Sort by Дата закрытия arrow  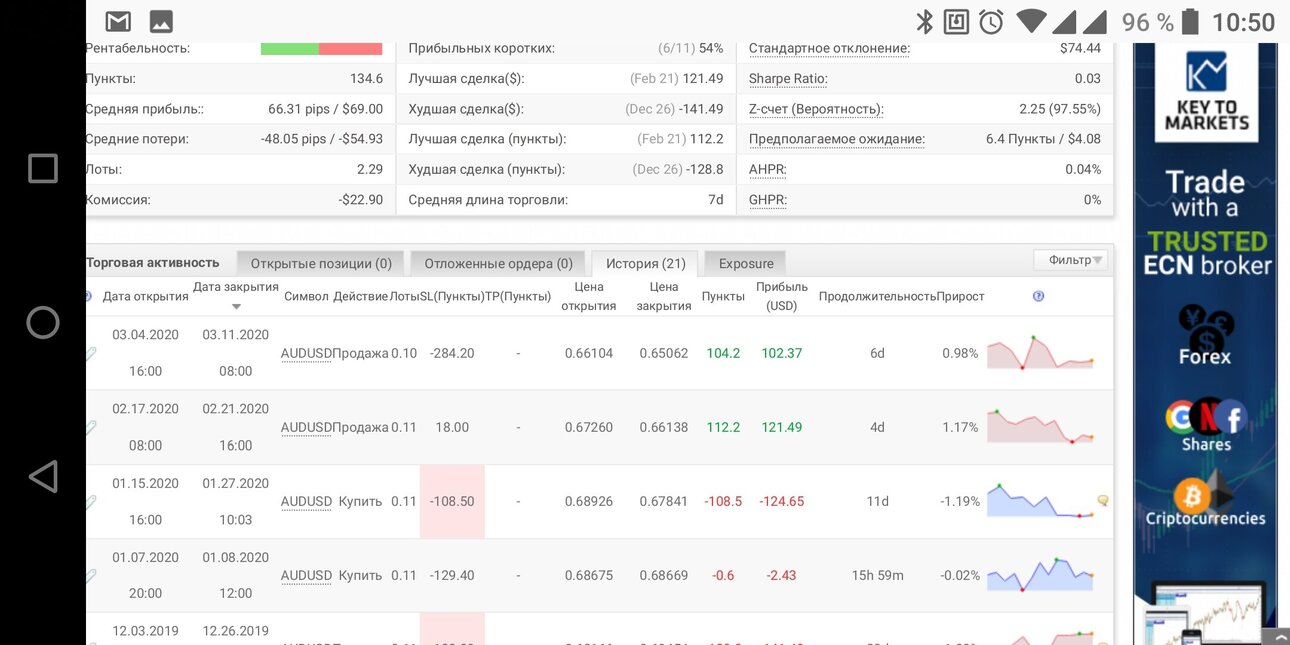click(236, 307)
